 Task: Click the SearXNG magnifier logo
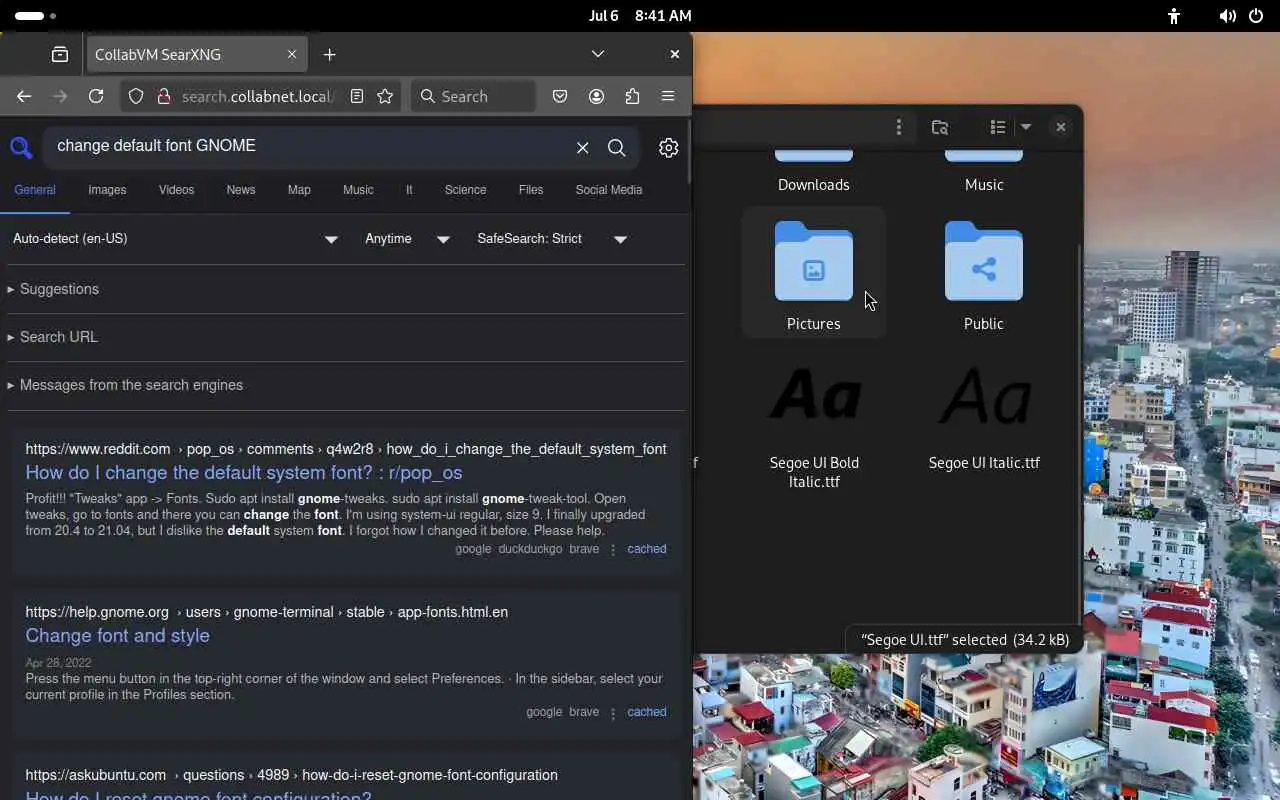coord(21,148)
